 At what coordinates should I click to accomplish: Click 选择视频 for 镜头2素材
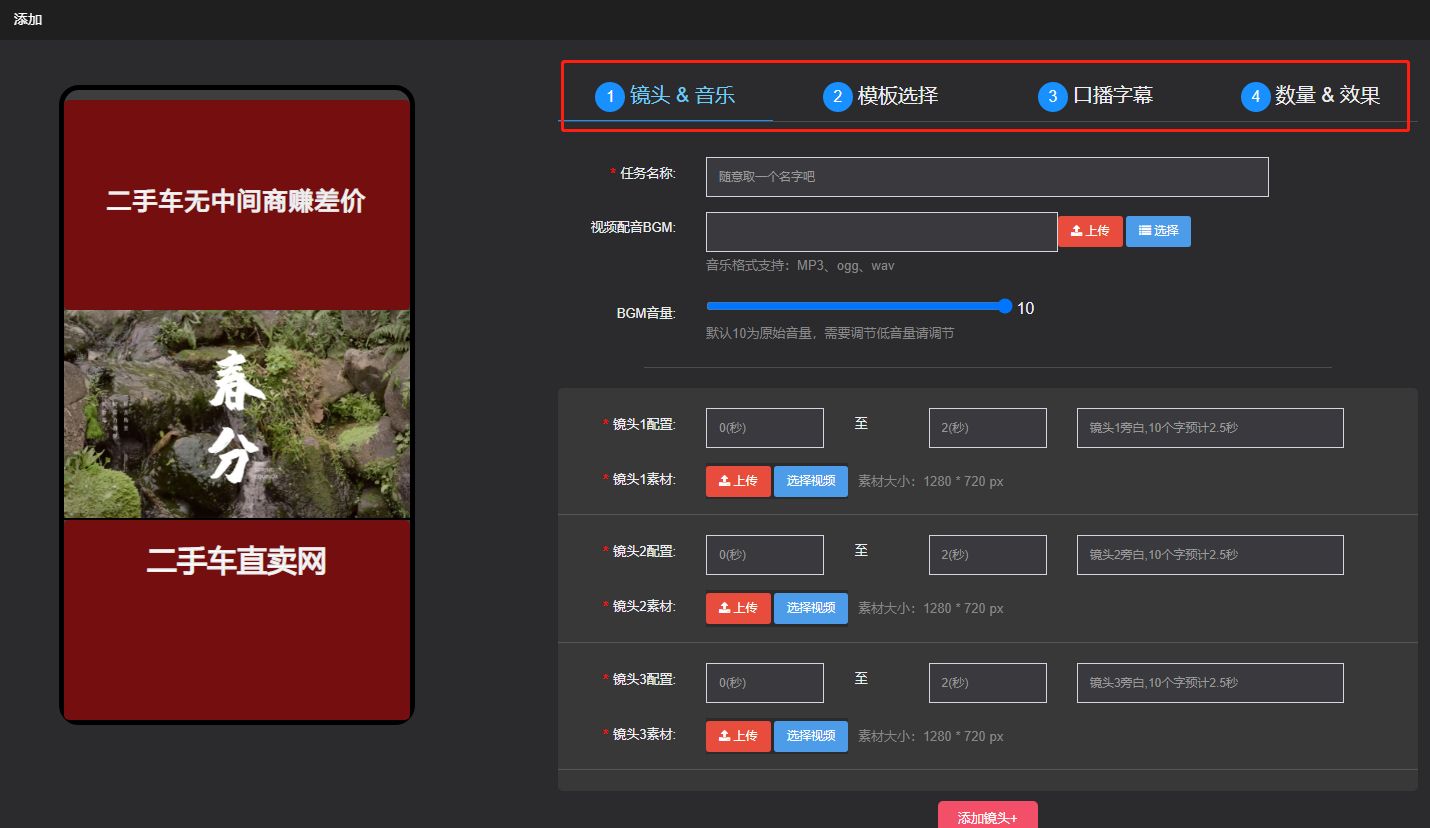tap(810, 608)
